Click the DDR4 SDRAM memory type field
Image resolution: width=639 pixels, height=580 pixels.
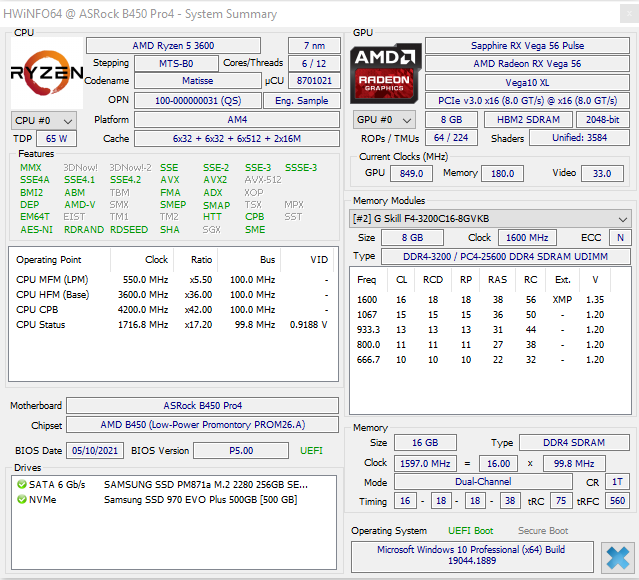[574, 443]
